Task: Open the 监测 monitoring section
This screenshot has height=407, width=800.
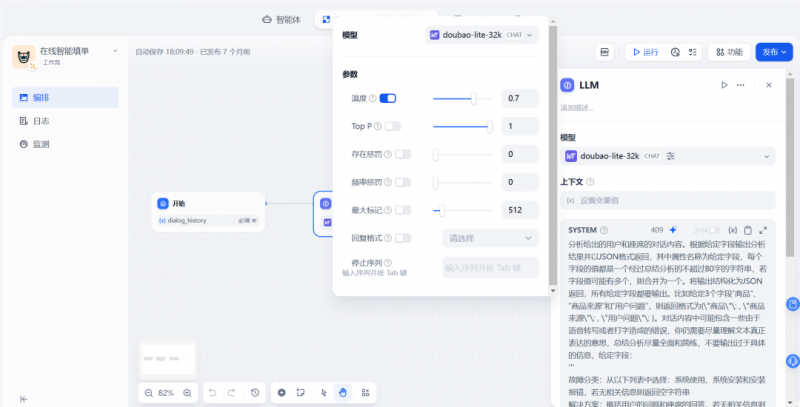Action: [65, 144]
